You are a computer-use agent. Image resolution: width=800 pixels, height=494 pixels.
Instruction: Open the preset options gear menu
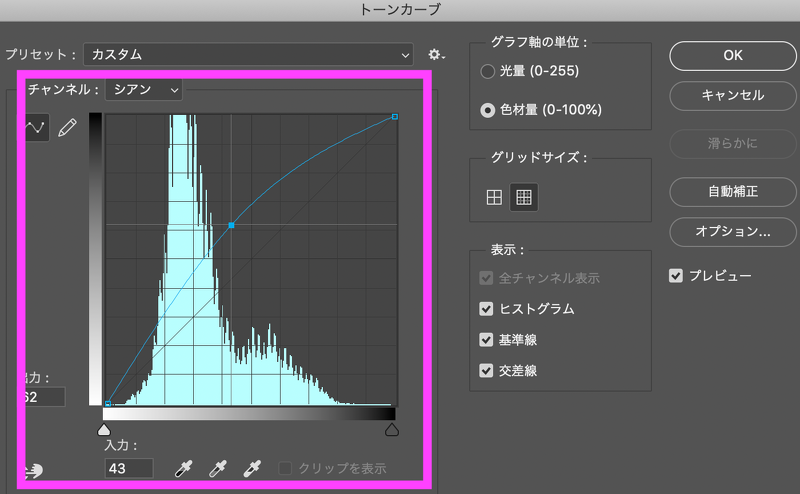pos(435,54)
